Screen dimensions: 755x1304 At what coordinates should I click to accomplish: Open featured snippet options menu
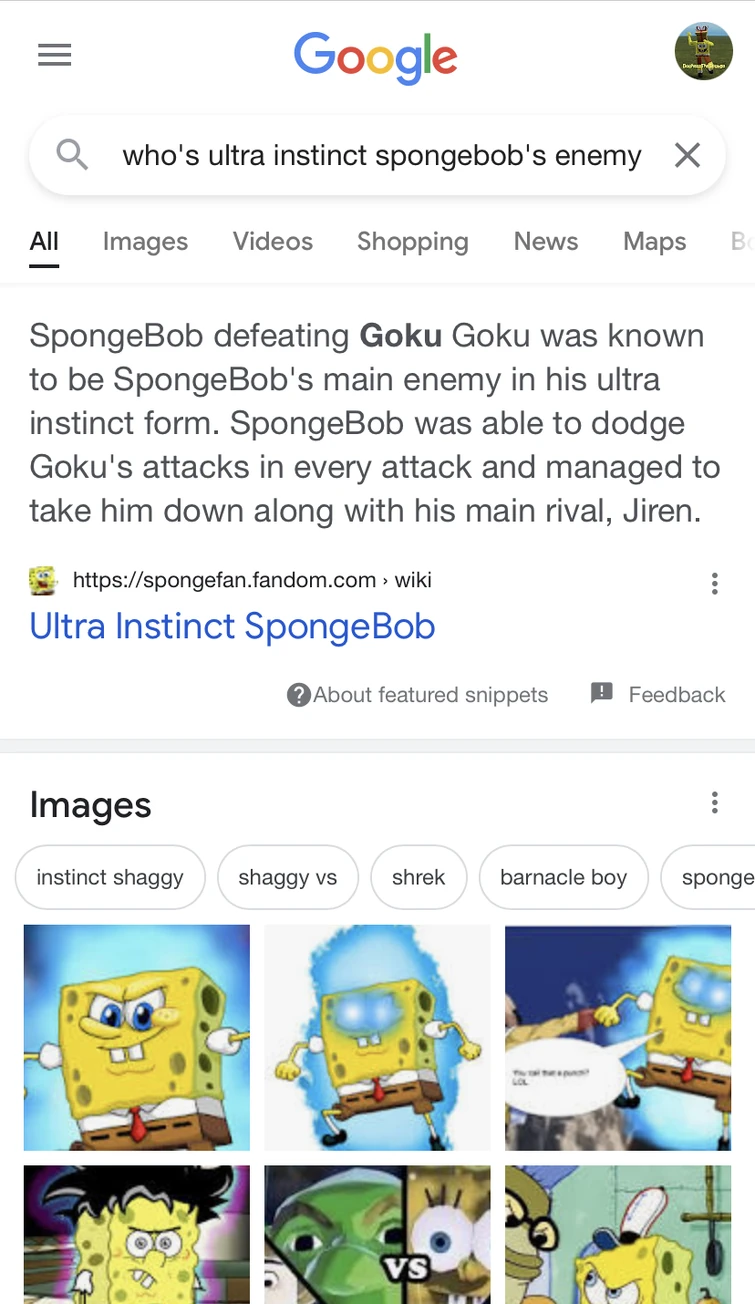point(714,584)
